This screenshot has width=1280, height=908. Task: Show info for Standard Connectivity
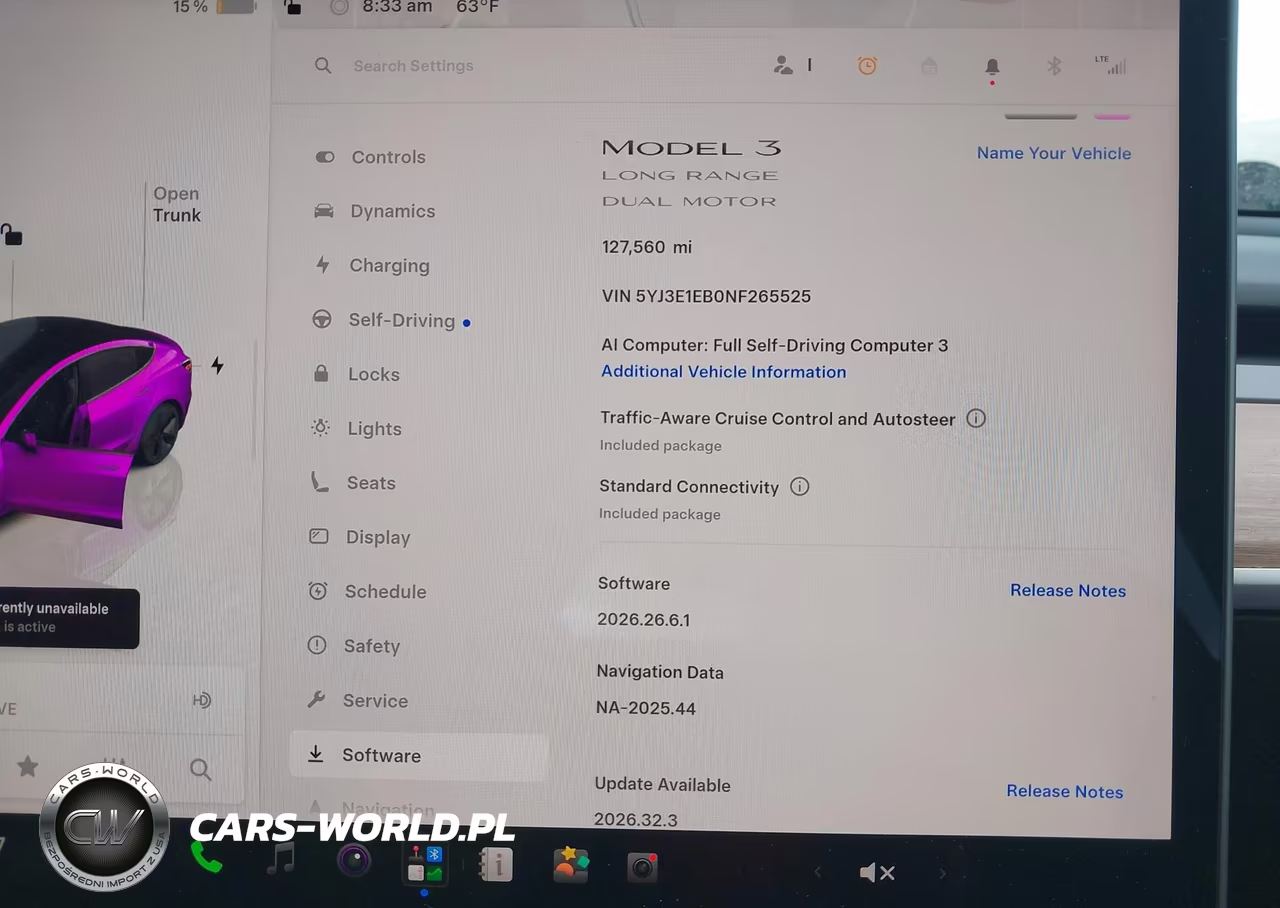[799, 486]
